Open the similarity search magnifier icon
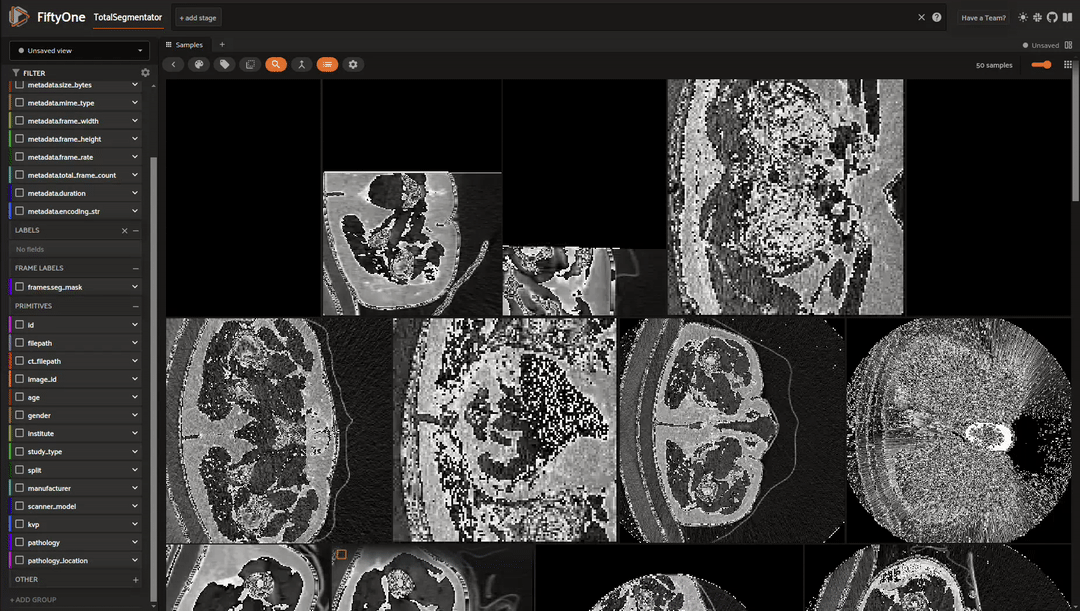The width and height of the screenshot is (1080, 611). point(276,64)
